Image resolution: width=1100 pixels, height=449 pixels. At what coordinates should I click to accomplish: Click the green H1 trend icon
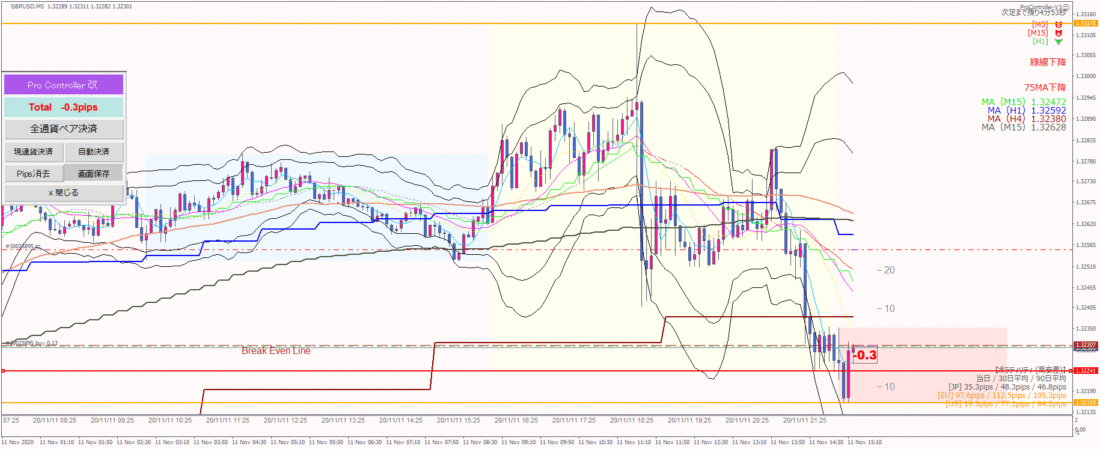(x=1058, y=41)
